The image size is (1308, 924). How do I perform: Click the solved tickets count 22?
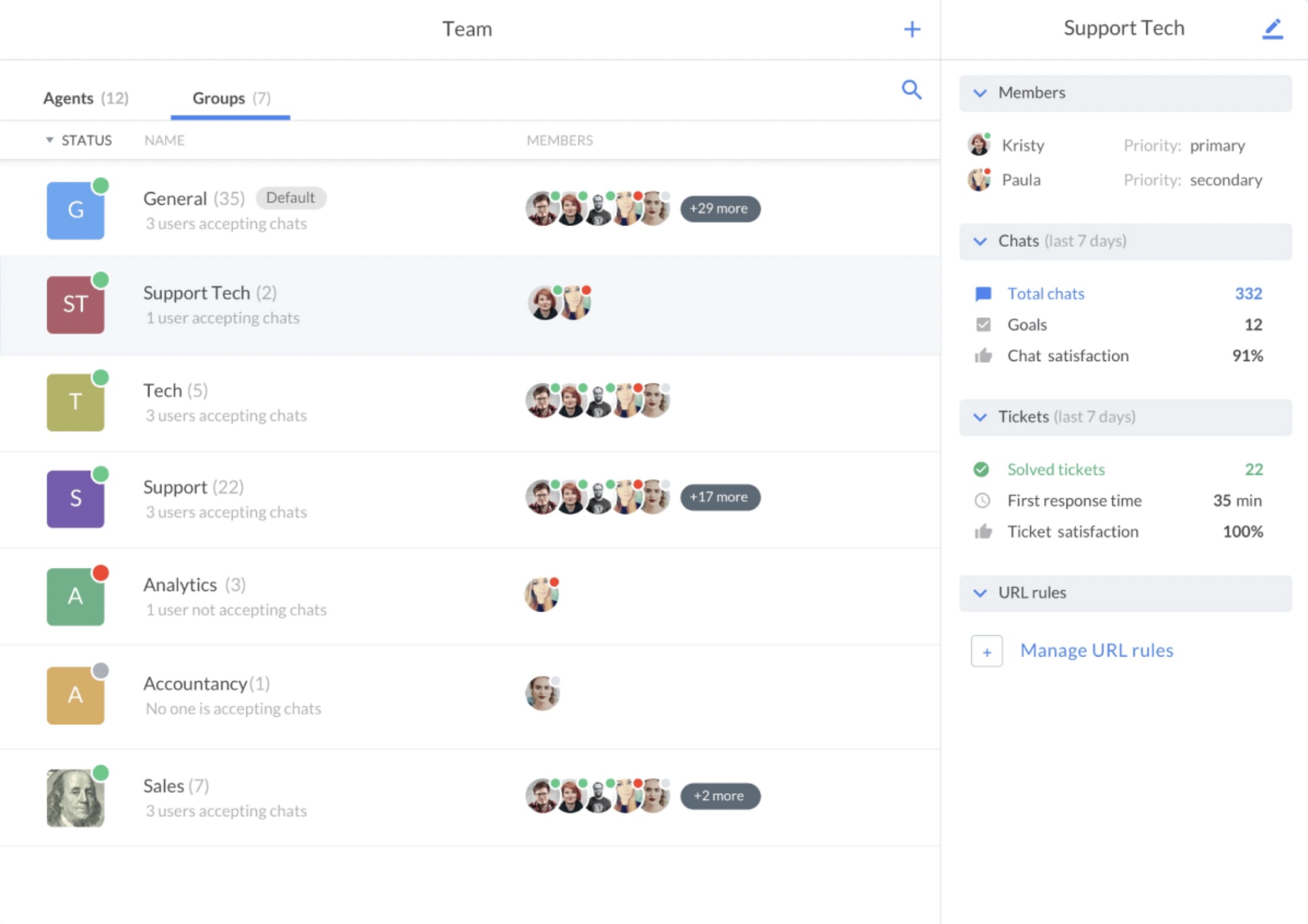pyautogui.click(x=1253, y=469)
